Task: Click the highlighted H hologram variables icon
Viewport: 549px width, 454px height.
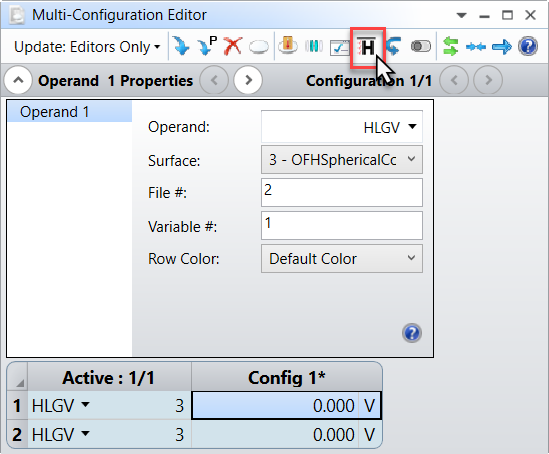Action: pos(367,47)
